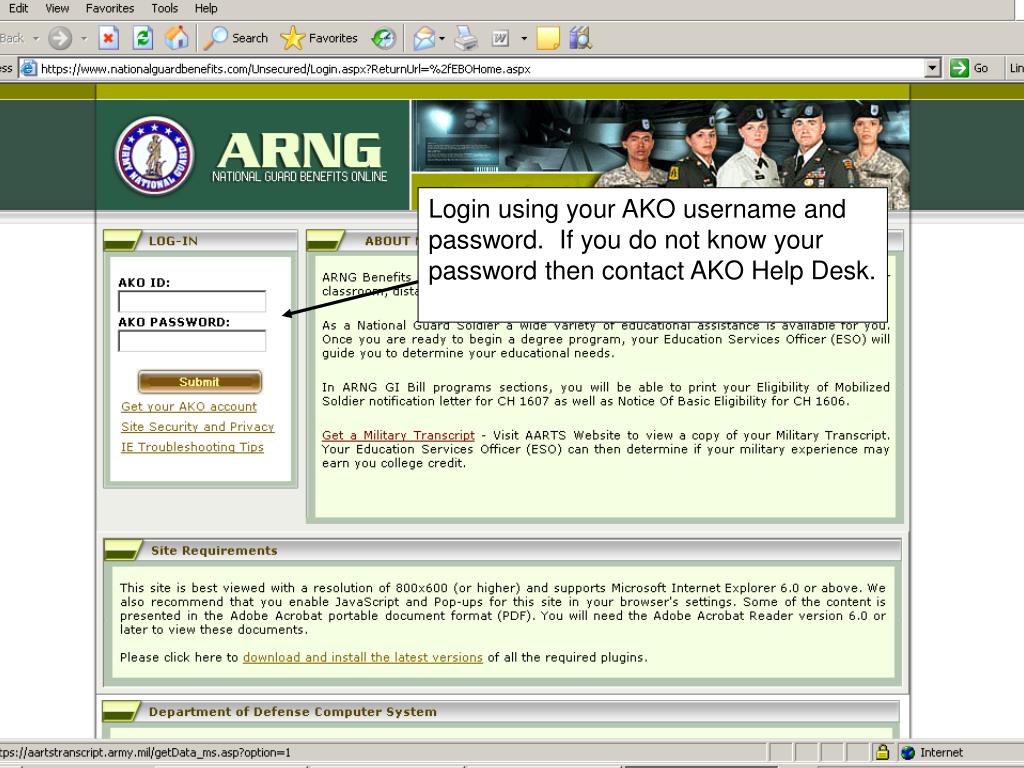Open the Tools menu
The width and height of the screenshot is (1024, 768).
tap(164, 8)
